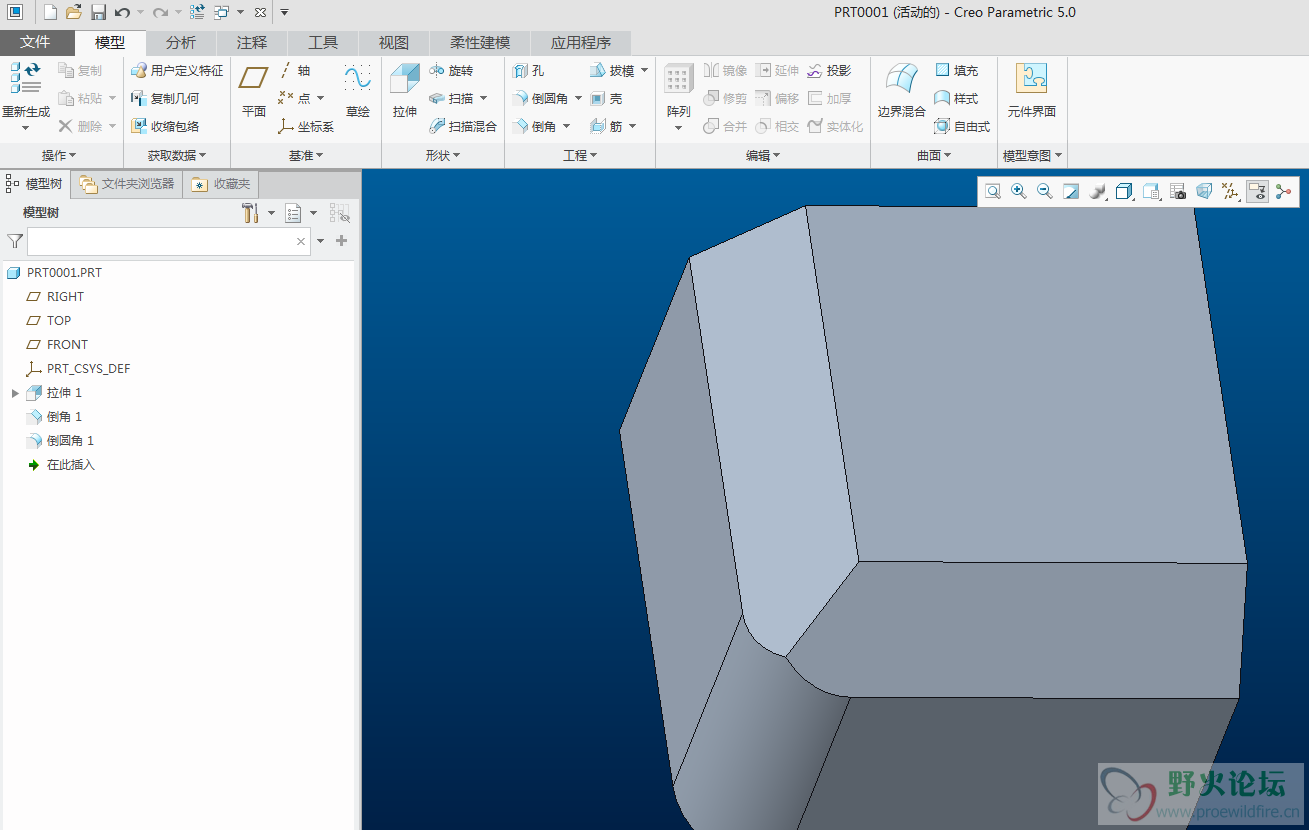Open the Folder Browser (文件夹浏览器) tab
Viewport: 1309px width, 830px height.
(127, 184)
